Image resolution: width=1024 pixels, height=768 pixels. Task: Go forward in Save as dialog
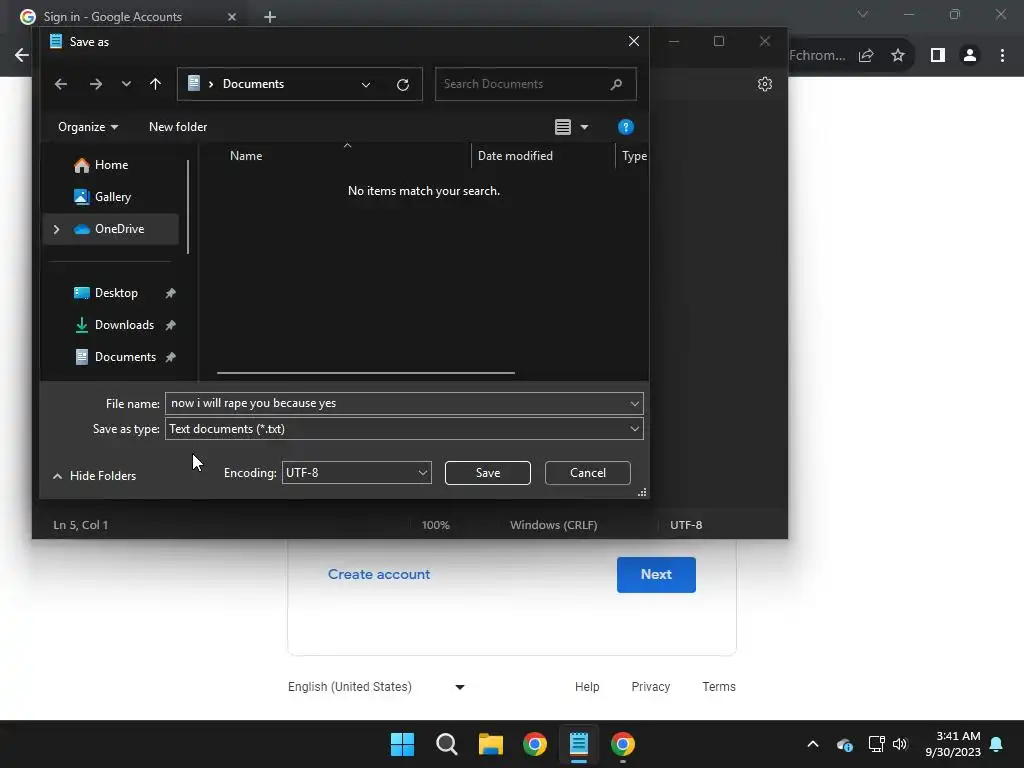[x=95, y=84]
